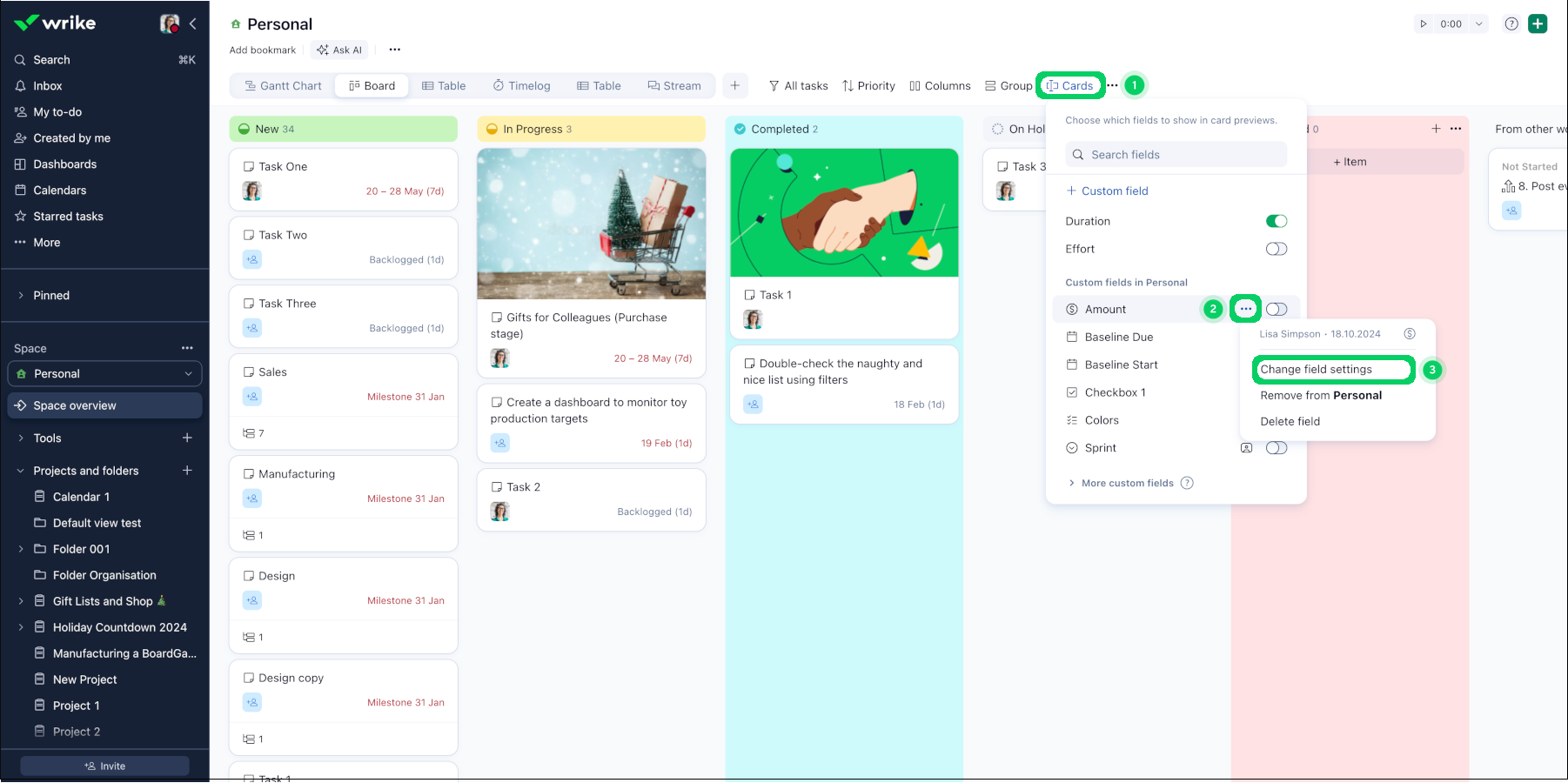
Task: Start the timer in the top bar
Action: pos(1424,23)
